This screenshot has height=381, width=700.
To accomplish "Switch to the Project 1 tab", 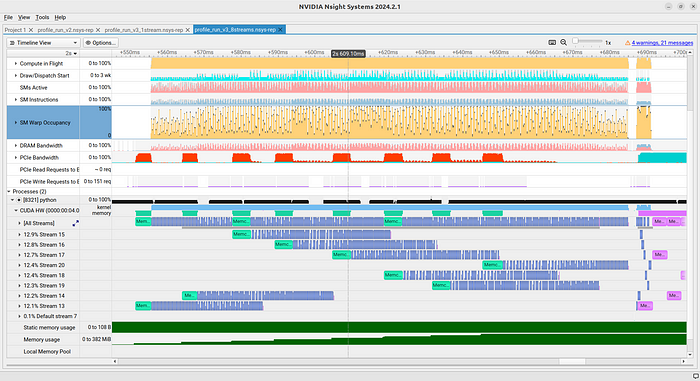I will pyautogui.click(x=15, y=30).
